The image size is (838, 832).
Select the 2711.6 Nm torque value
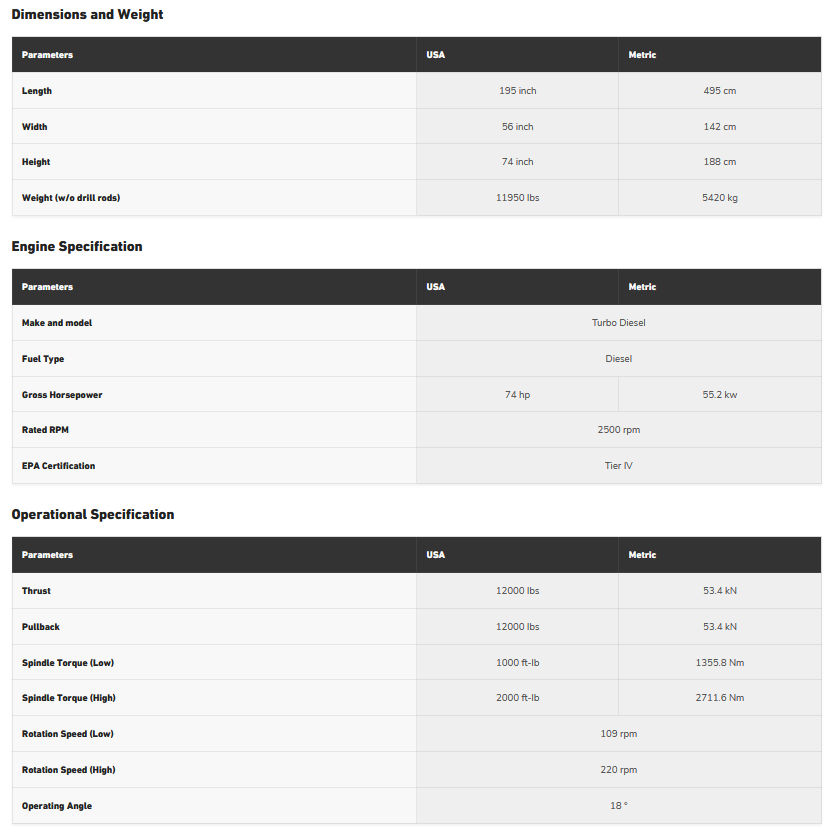[720, 698]
